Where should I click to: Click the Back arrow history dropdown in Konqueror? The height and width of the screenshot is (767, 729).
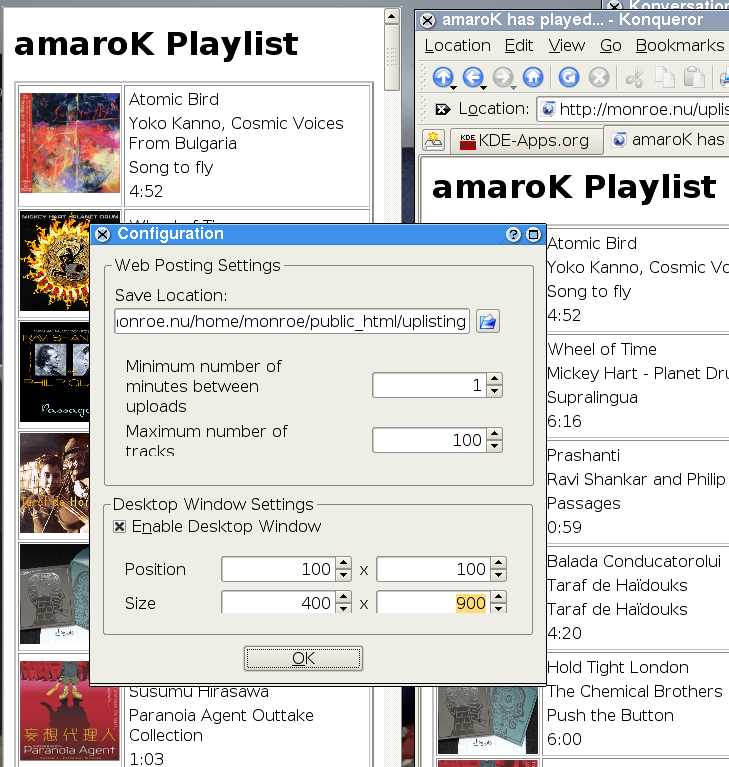point(483,88)
